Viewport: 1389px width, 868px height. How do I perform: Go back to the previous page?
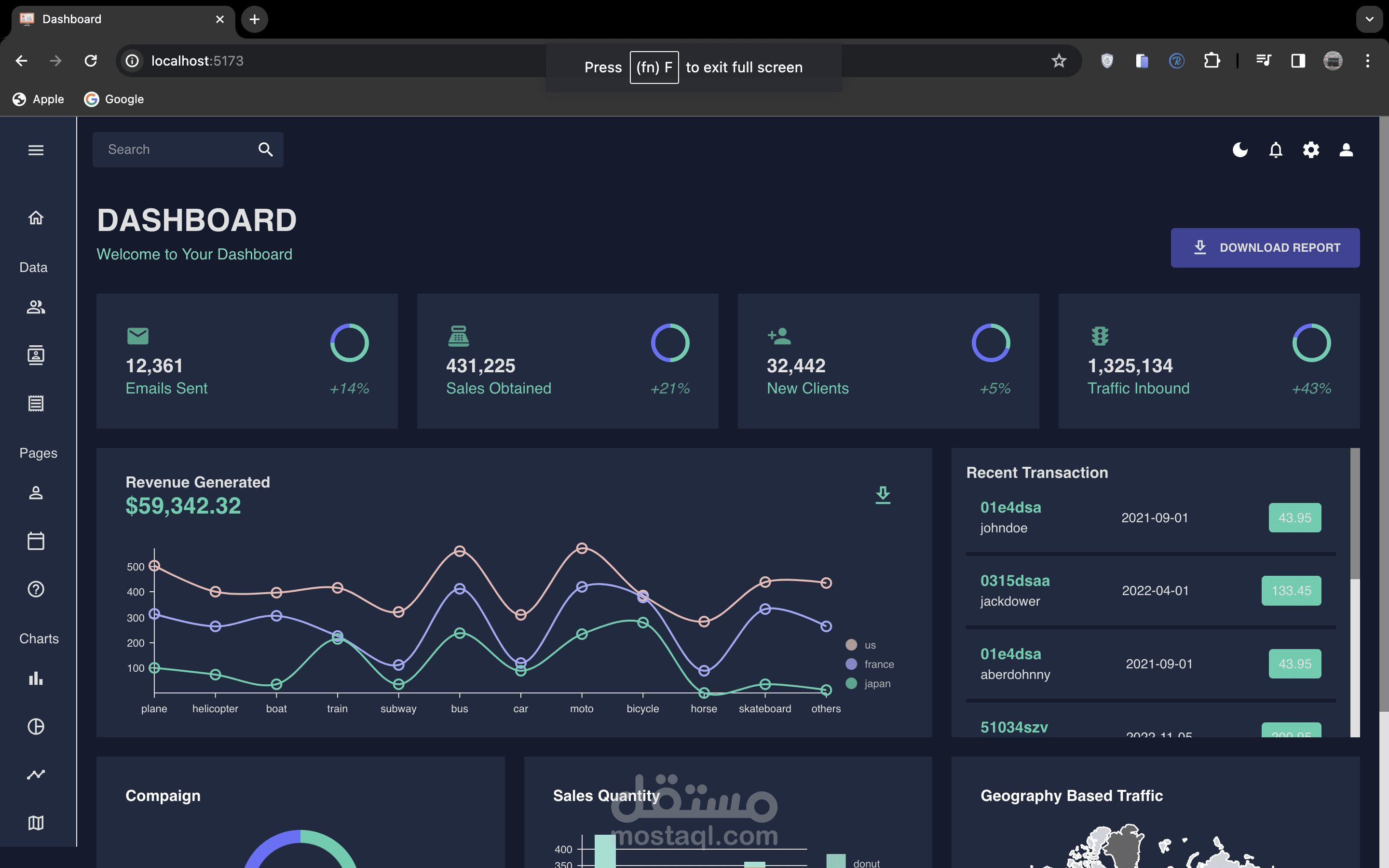click(x=21, y=60)
